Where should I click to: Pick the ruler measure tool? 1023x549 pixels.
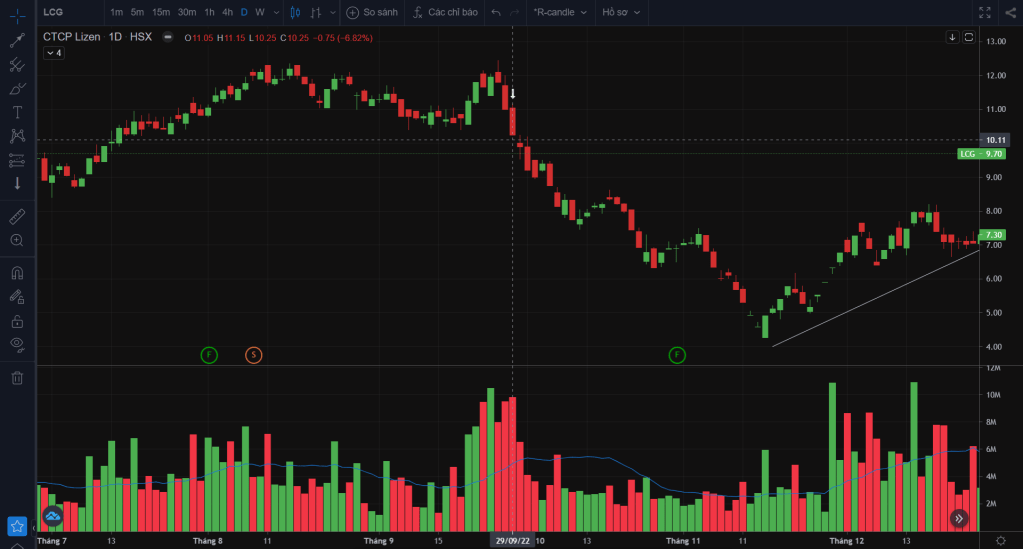tap(17, 215)
